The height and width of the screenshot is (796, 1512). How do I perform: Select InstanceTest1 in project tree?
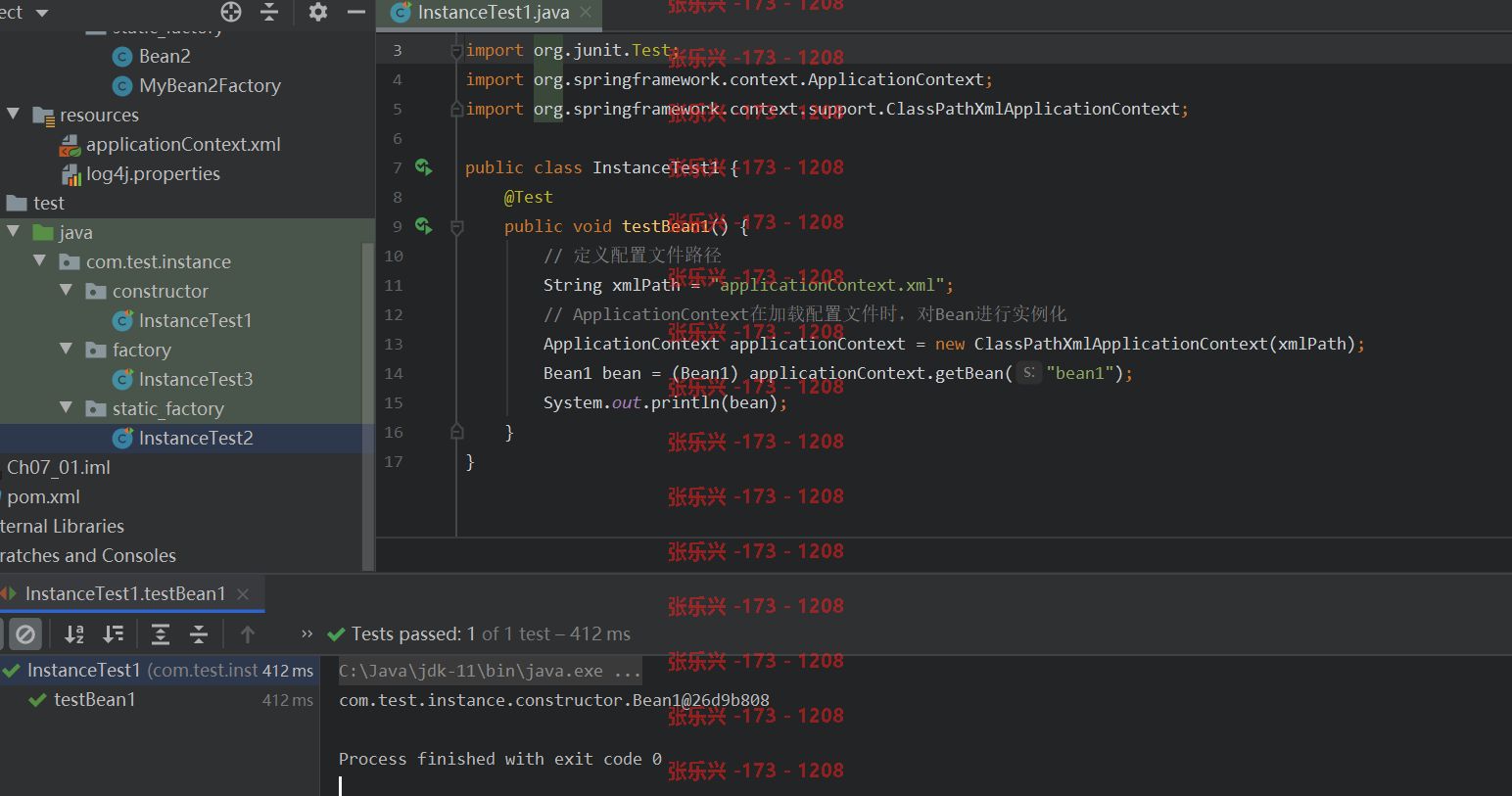click(195, 320)
